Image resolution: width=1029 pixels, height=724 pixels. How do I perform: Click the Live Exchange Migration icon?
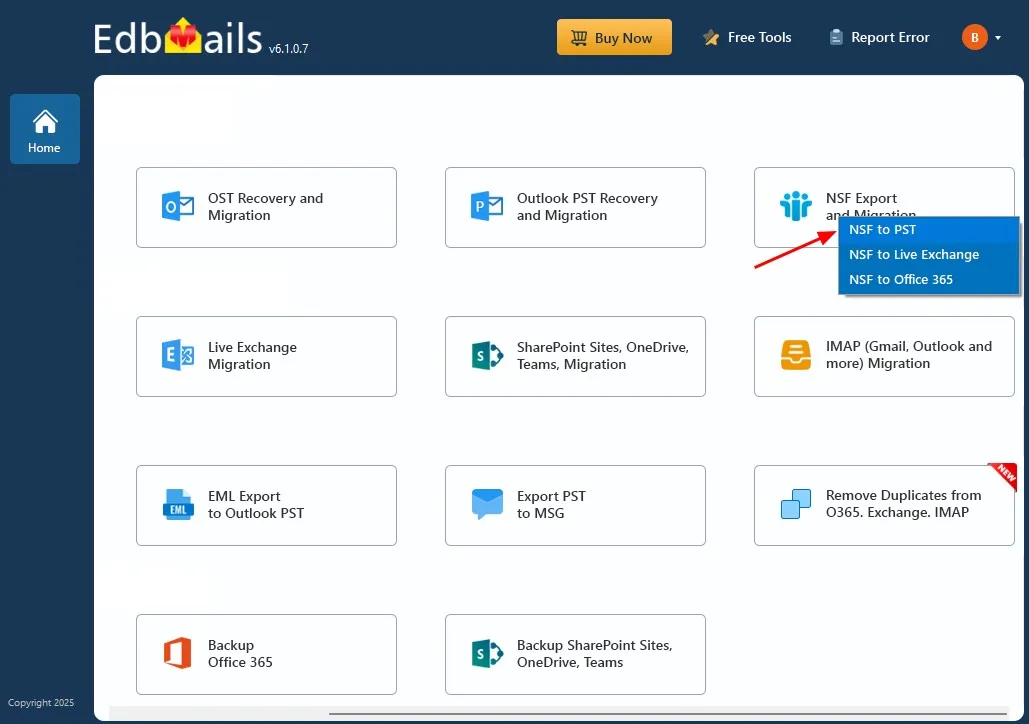177,356
